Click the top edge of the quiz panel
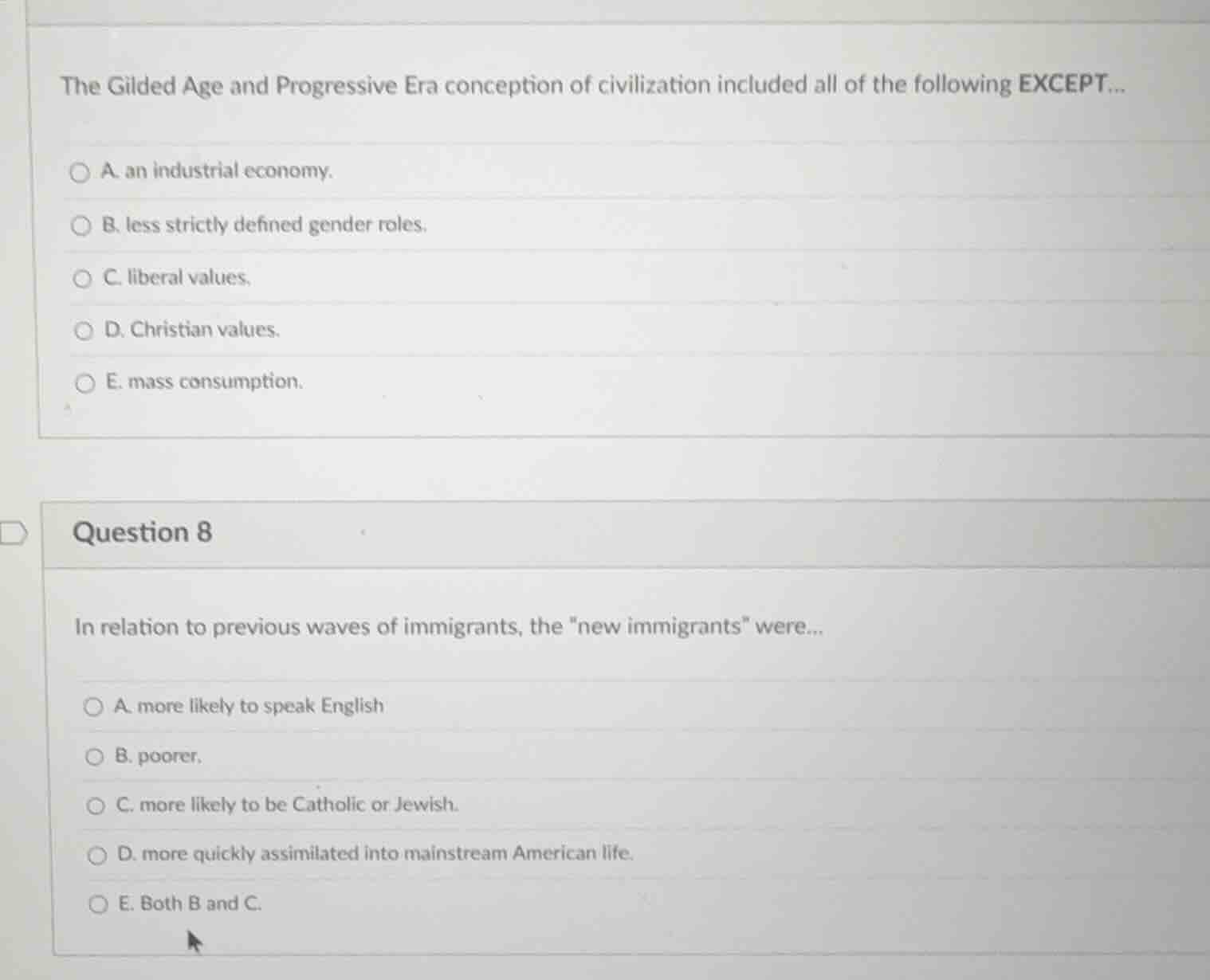The width and height of the screenshot is (1210, 980). [x=606, y=25]
